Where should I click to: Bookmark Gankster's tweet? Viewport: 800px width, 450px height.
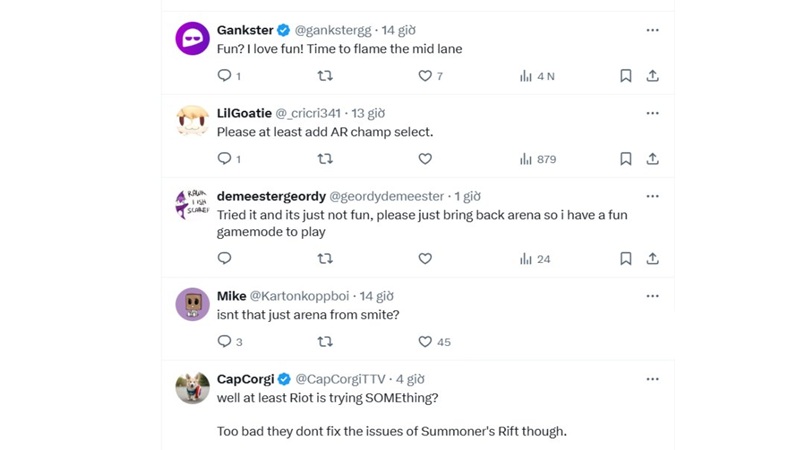626,76
